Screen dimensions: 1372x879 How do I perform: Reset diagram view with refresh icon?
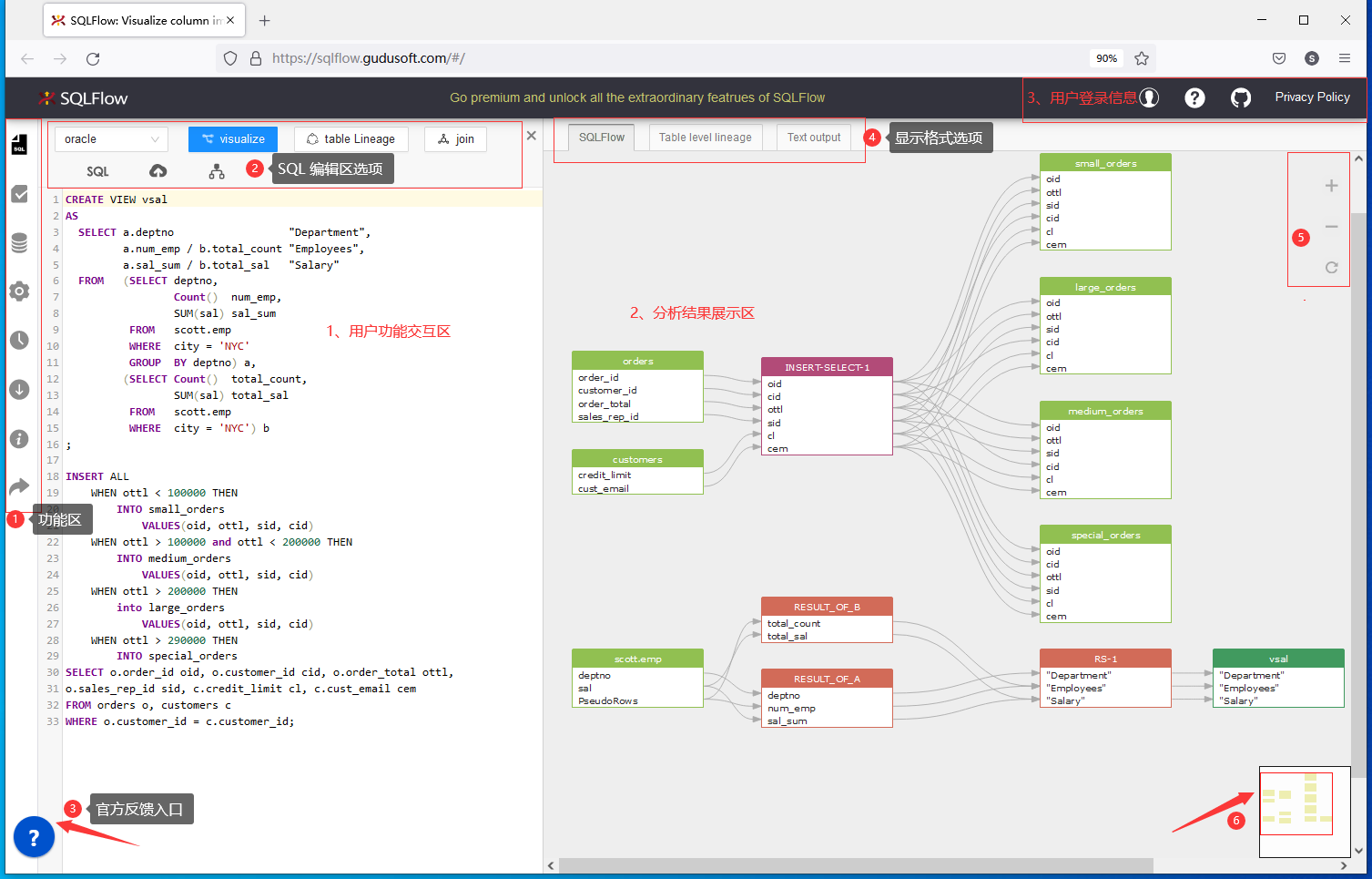(1331, 267)
